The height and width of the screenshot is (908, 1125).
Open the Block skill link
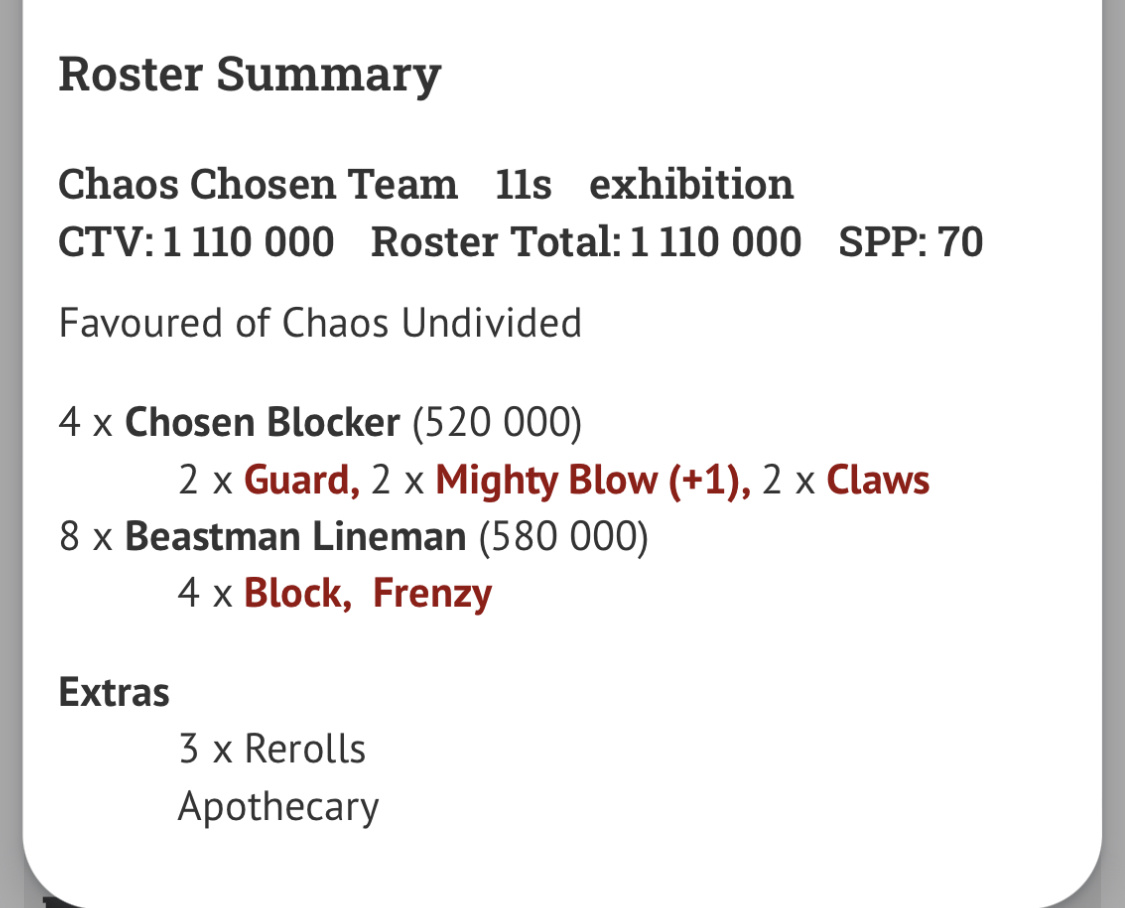[x=296, y=594]
